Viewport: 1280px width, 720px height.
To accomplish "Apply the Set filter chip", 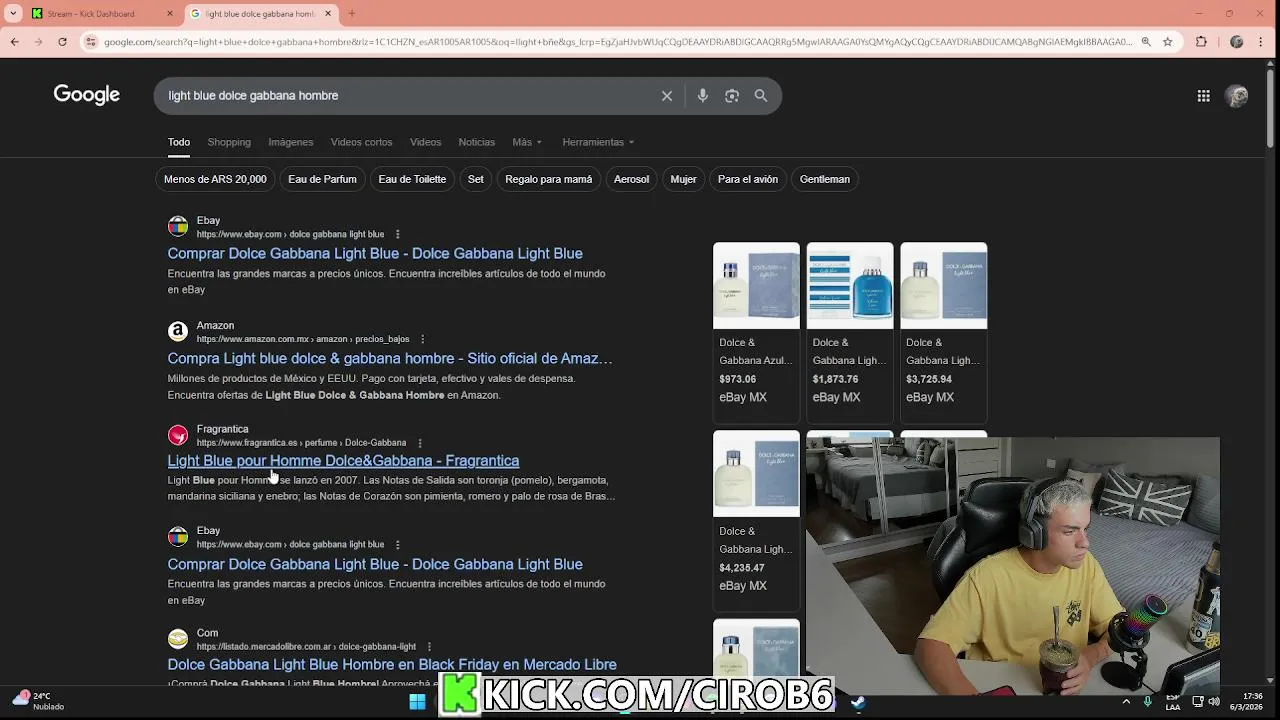I will pyautogui.click(x=476, y=179).
